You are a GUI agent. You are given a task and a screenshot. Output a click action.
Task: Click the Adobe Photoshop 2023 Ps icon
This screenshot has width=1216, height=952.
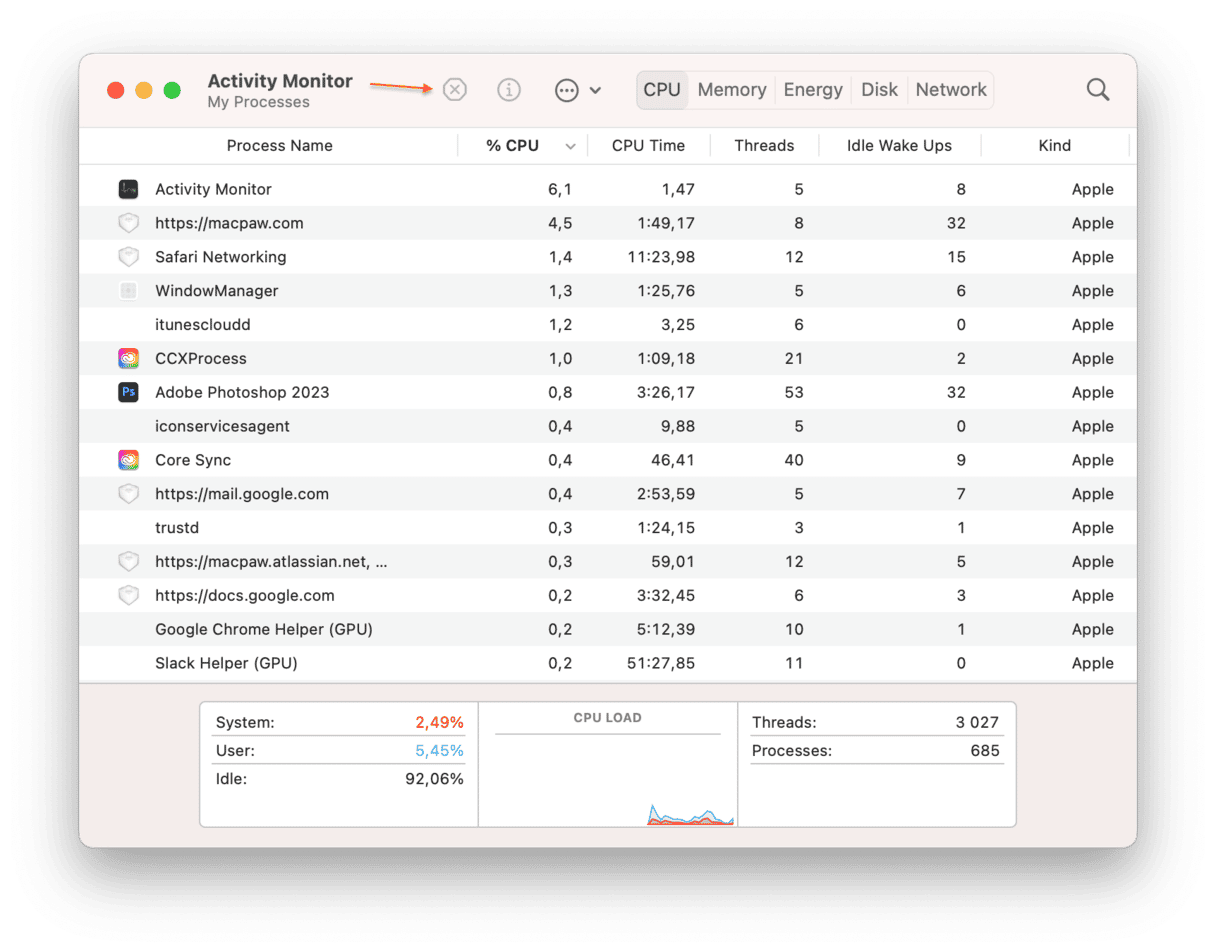128,392
